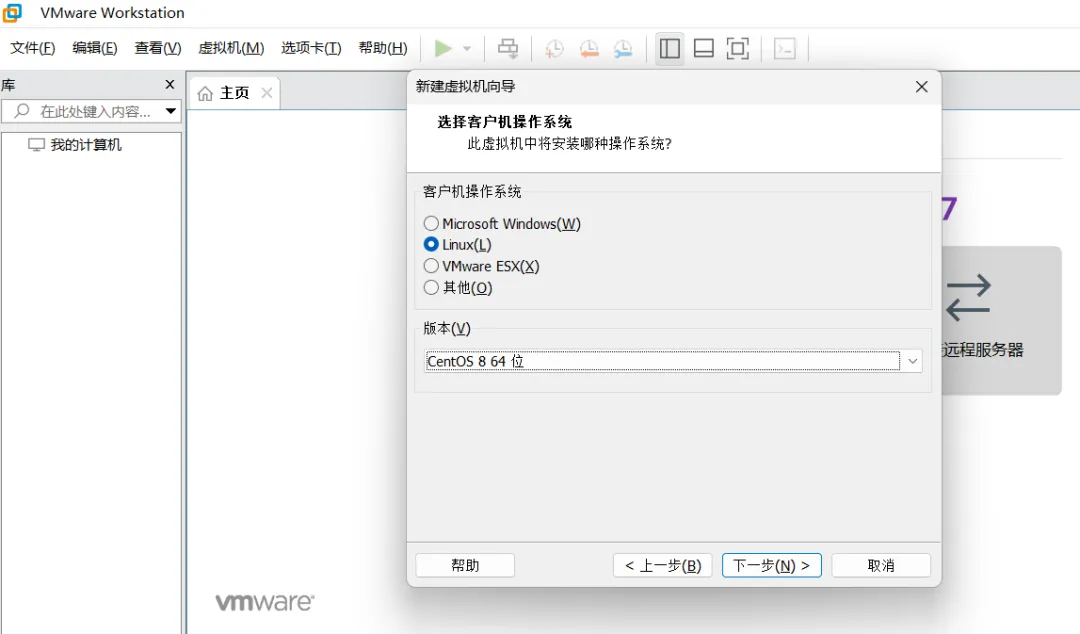Open power options dropdown next to play button

coord(467,48)
